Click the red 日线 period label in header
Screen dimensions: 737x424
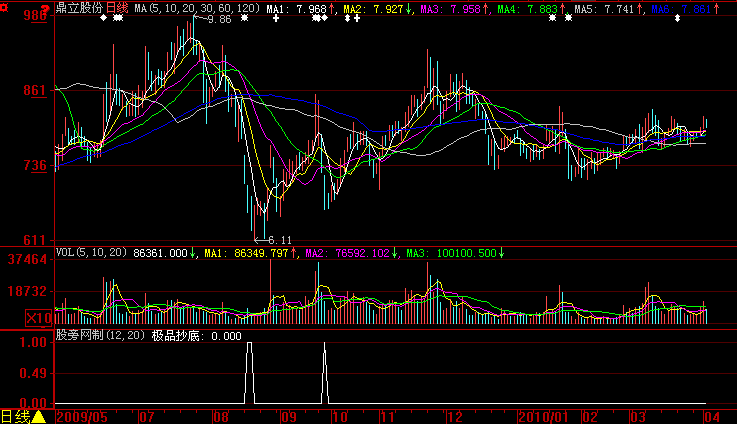[117, 8]
